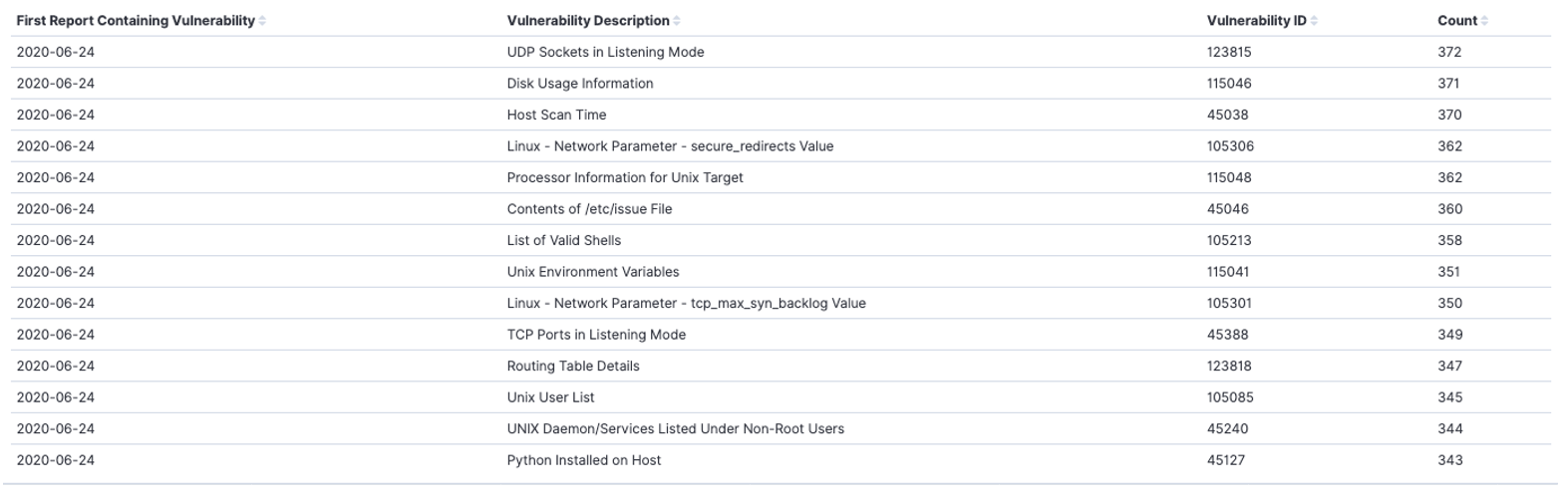This screenshot has width=1568, height=503.
Task: Select Python Installed on Host row
Action: coord(583,460)
